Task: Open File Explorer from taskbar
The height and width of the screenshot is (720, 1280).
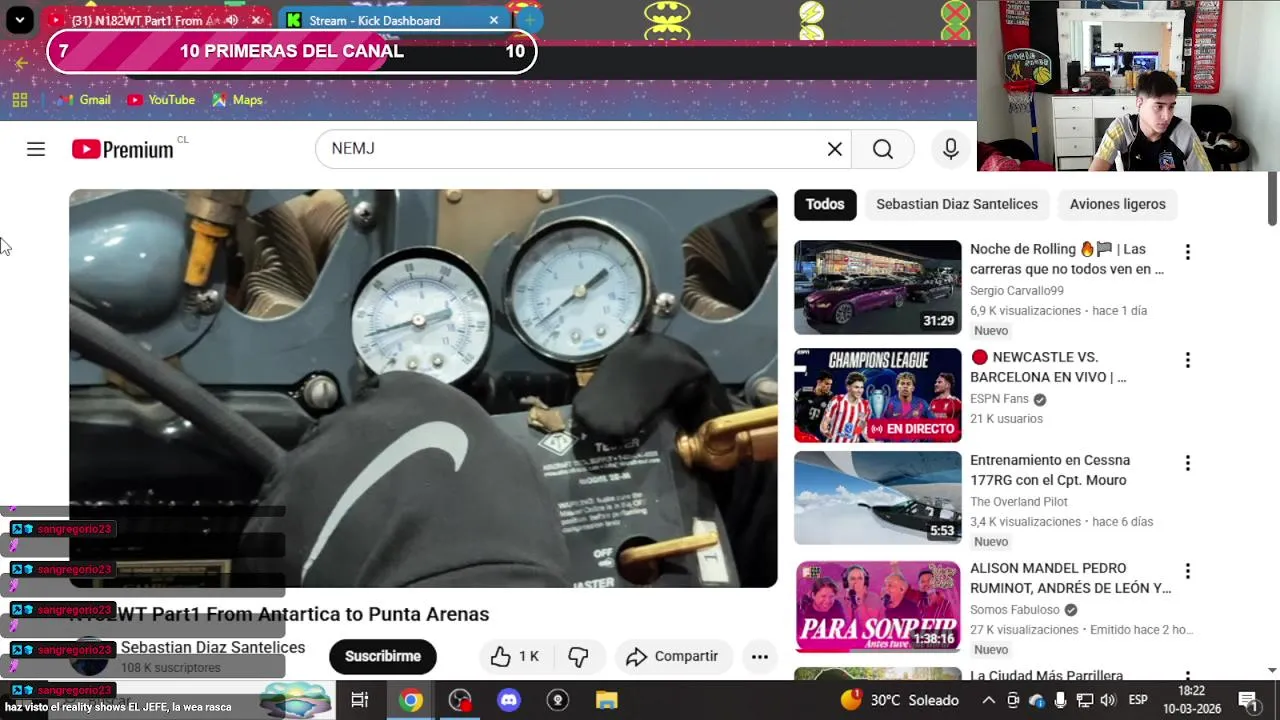Action: 607,700
